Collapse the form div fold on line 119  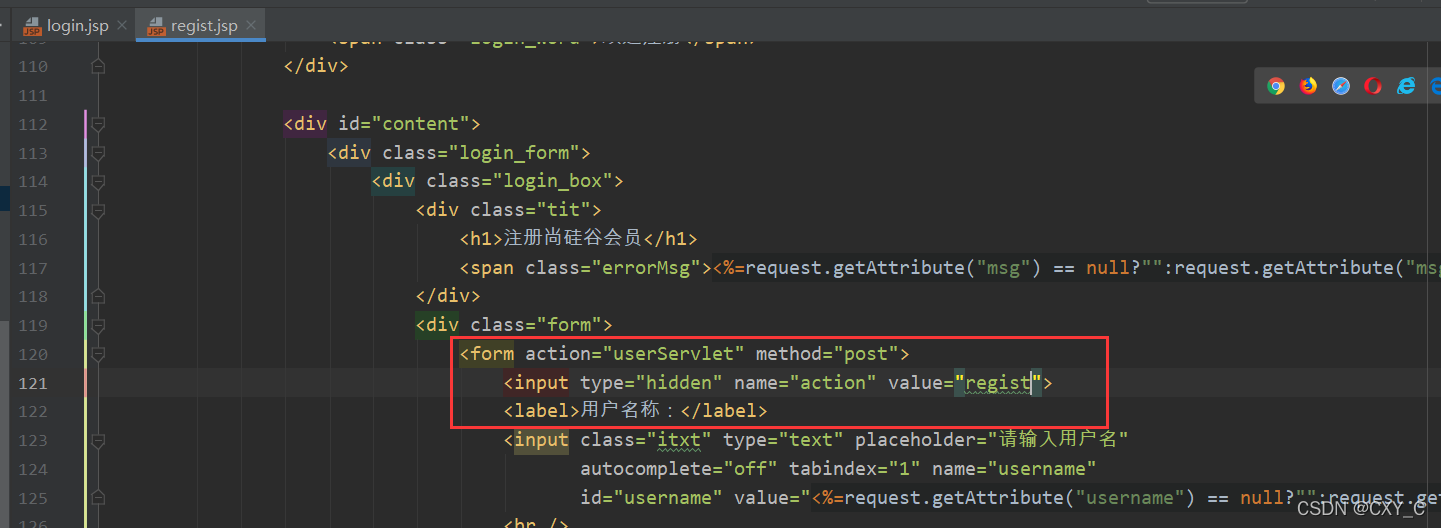point(98,325)
